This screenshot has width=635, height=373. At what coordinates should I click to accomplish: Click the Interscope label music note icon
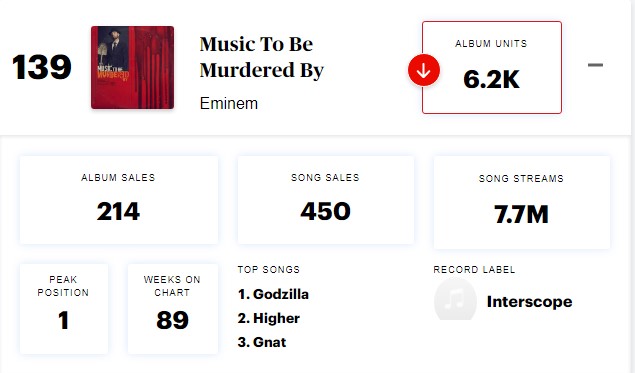click(x=455, y=300)
